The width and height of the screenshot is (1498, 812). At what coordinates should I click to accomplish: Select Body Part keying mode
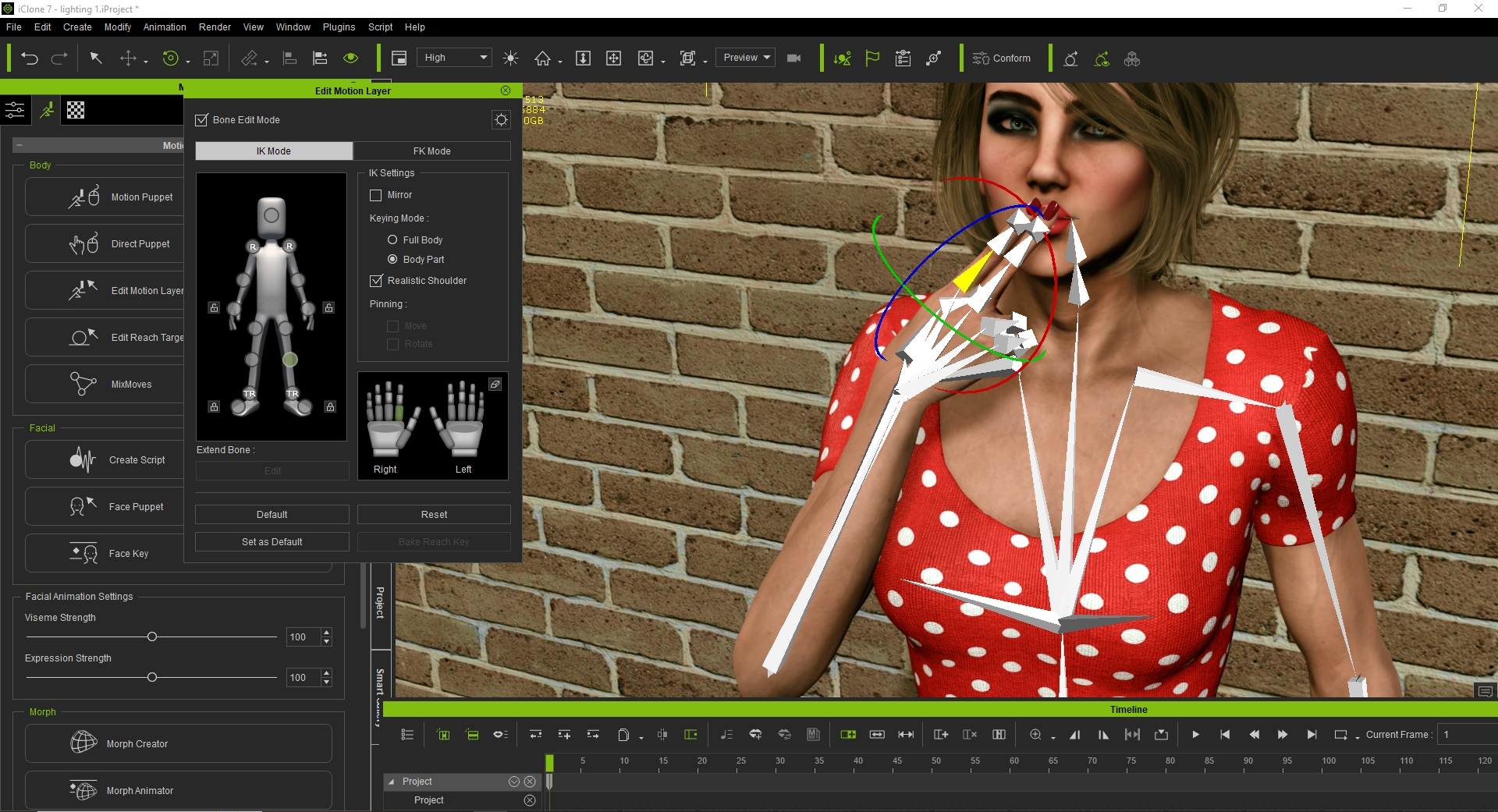(392, 259)
